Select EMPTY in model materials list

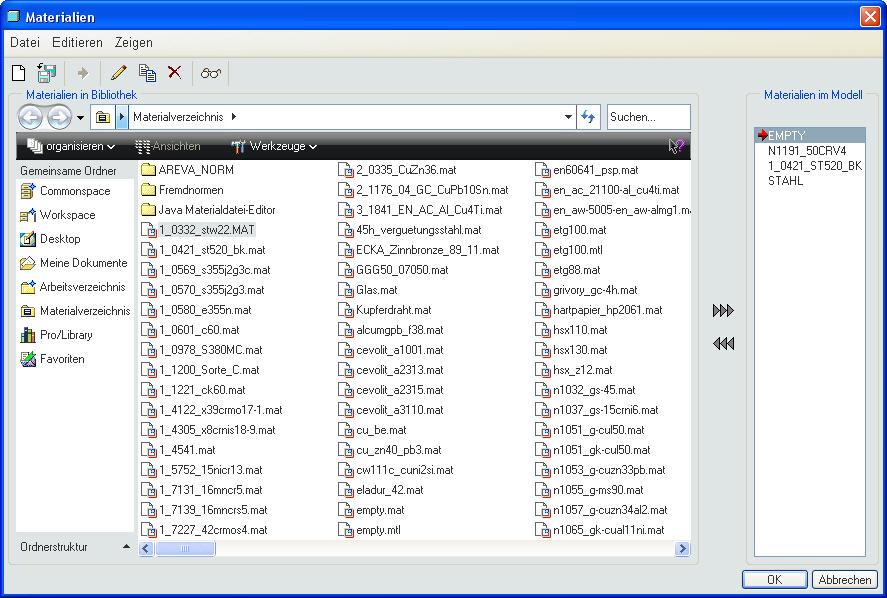pyautogui.click(x=810, y=135)
